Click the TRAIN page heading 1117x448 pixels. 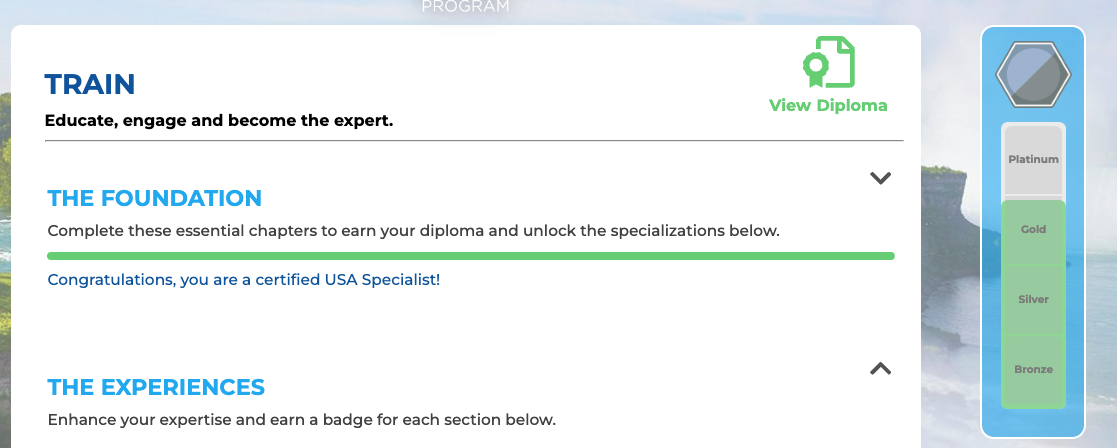90,84
